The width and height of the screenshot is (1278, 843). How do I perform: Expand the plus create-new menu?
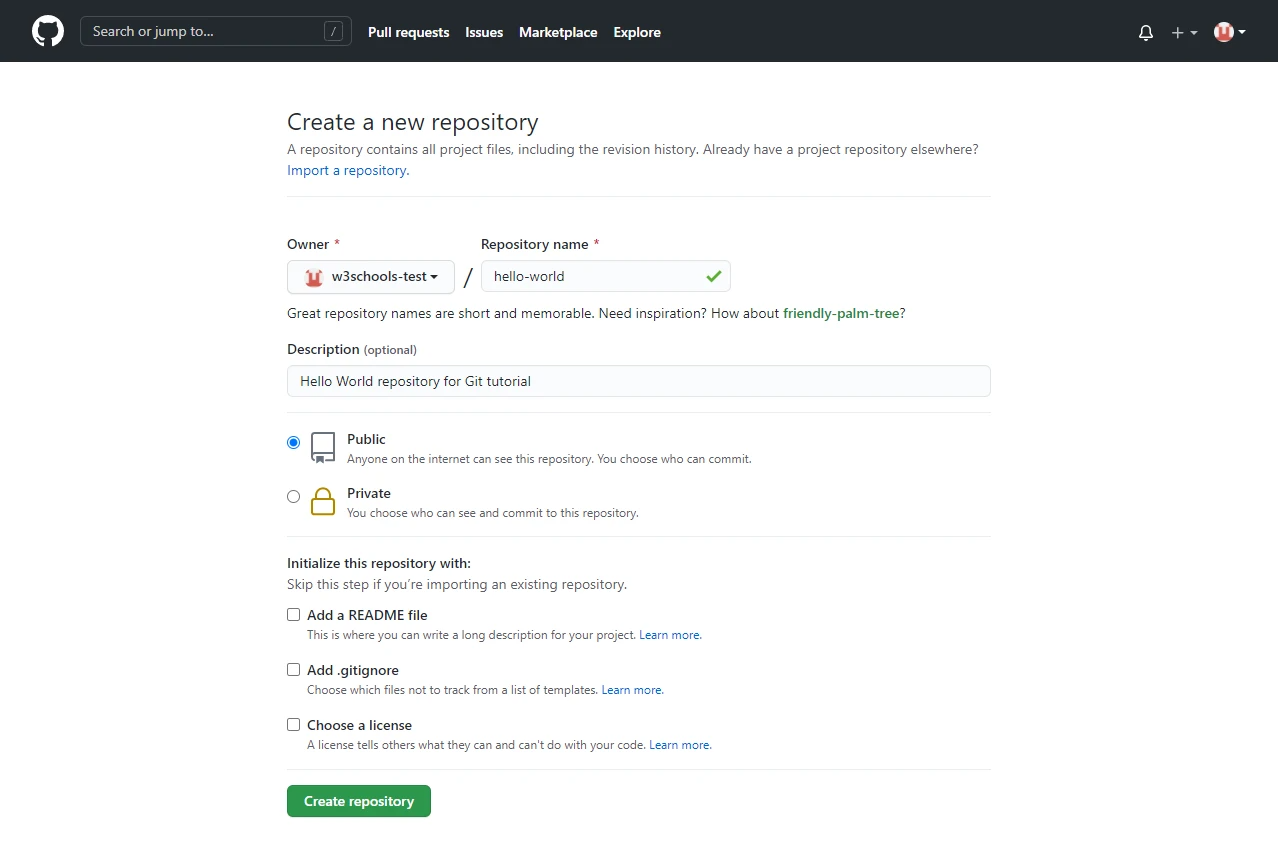[1184, 32]
